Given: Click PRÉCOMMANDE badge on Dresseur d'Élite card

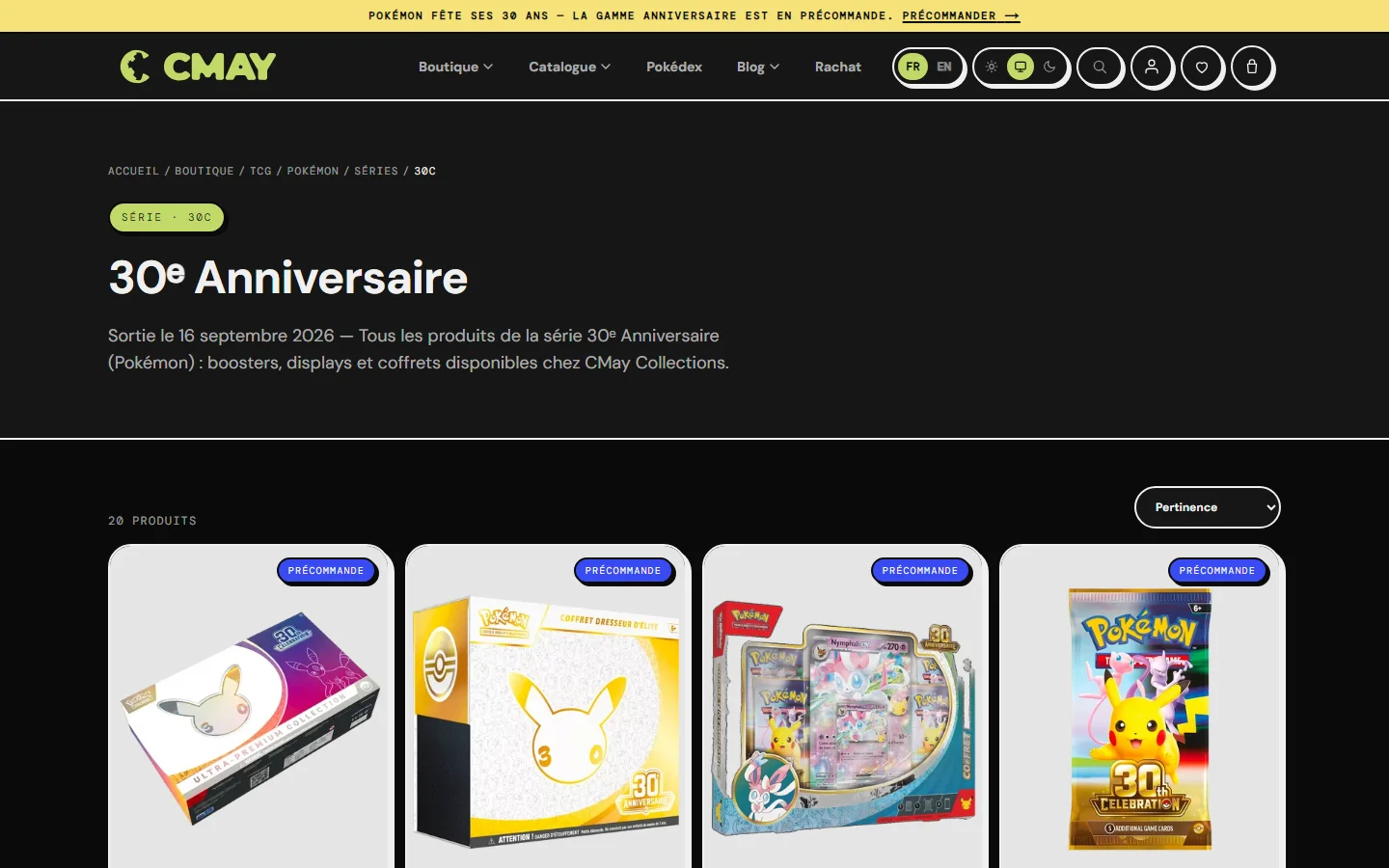Looking at the screenshot, I should pyautogui.click(x=623, y=571).
